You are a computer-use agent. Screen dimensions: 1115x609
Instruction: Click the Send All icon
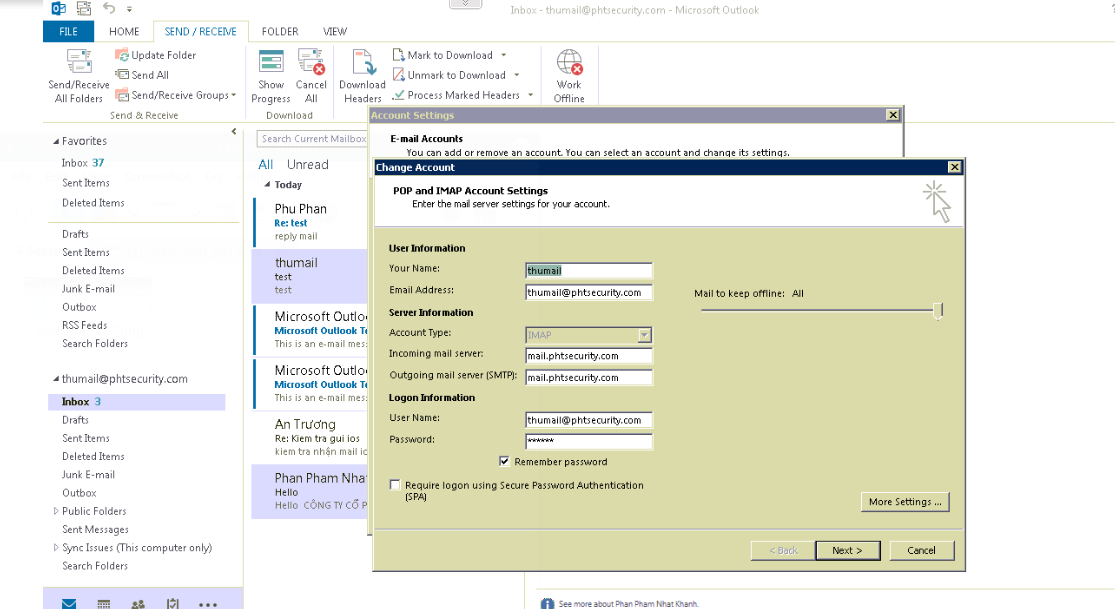pos(122,75)
